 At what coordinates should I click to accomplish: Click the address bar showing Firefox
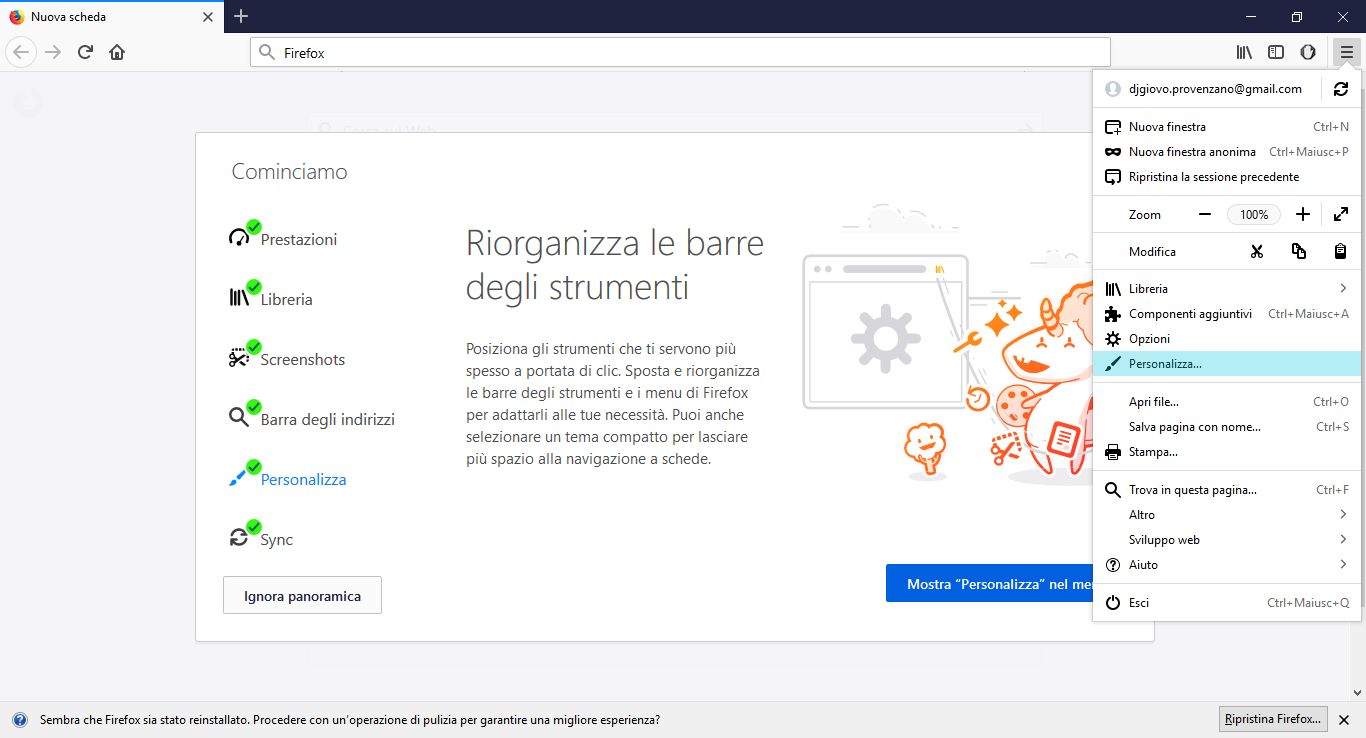coord(680,52)
